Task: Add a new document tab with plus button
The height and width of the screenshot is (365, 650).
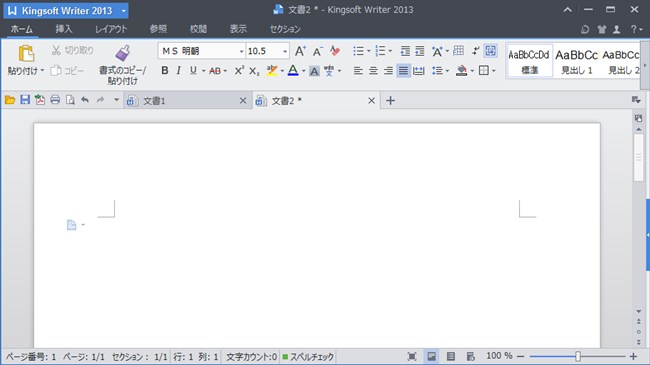Action: tap(390, 101)
